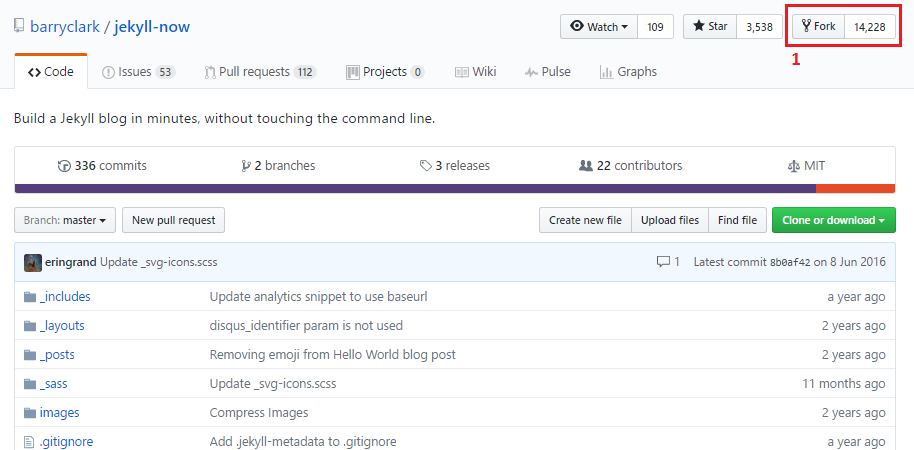Open the _layouts folder
Viewport: 914px width, 450px height.
(62, 326)
